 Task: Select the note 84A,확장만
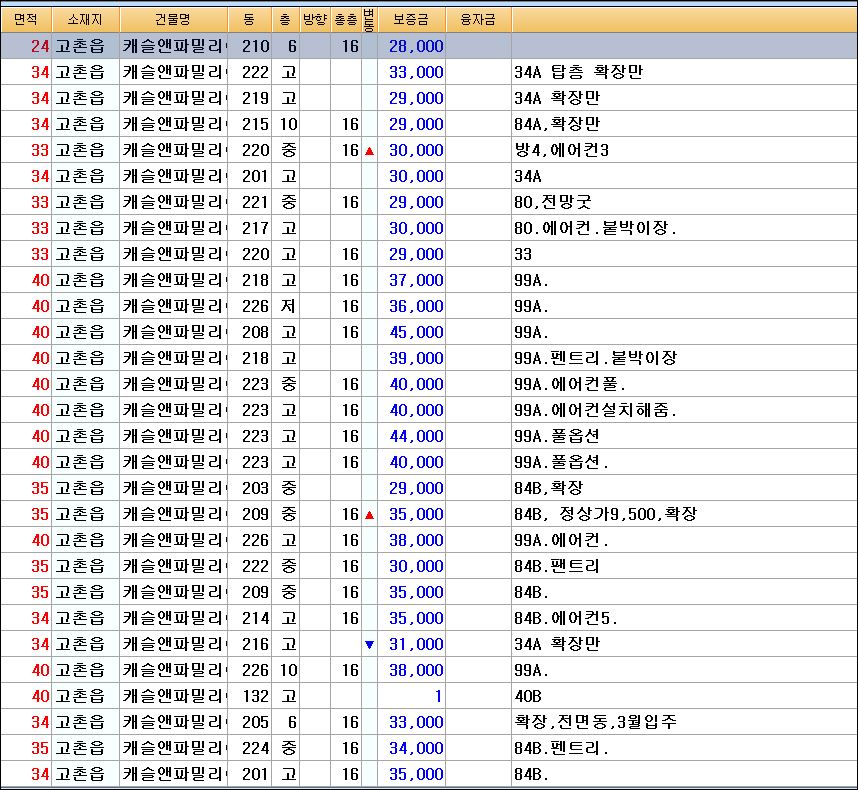point(556,124)
